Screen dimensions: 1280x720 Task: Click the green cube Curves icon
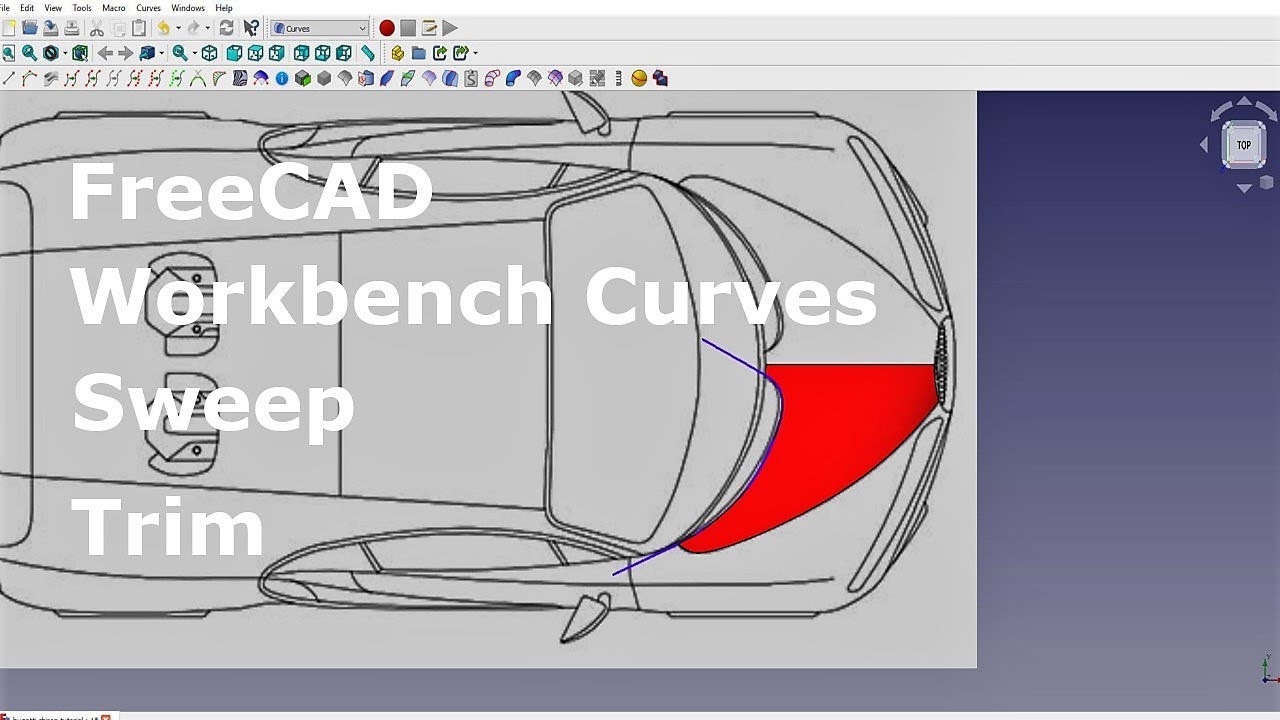[303, 78]
